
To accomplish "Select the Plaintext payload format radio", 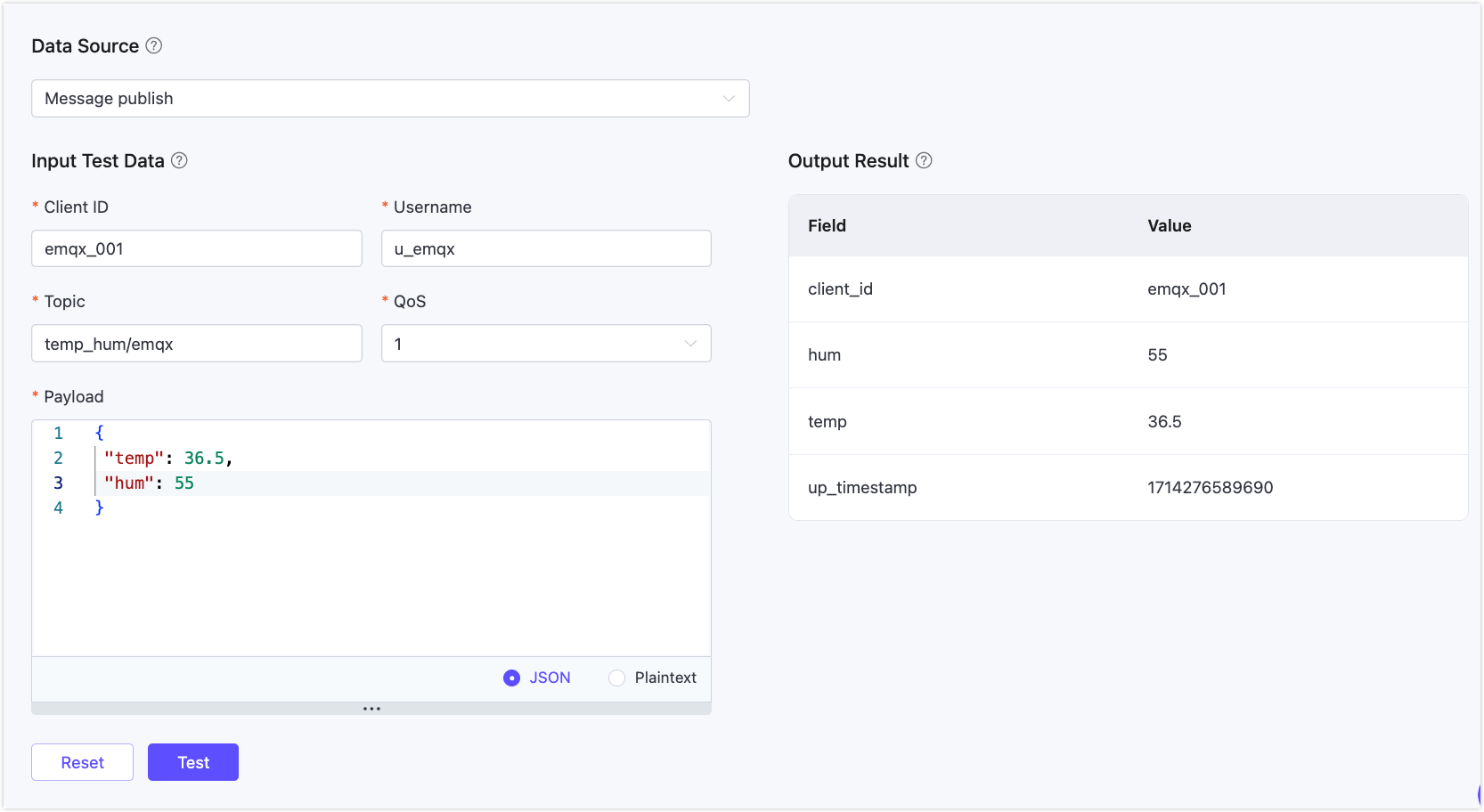I will tap(616, 678).
